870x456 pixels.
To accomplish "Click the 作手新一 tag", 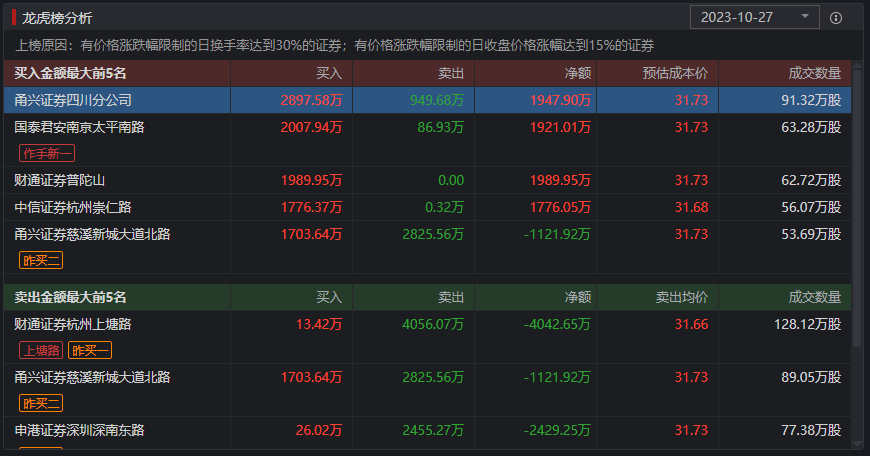I will tap(47, 153).
